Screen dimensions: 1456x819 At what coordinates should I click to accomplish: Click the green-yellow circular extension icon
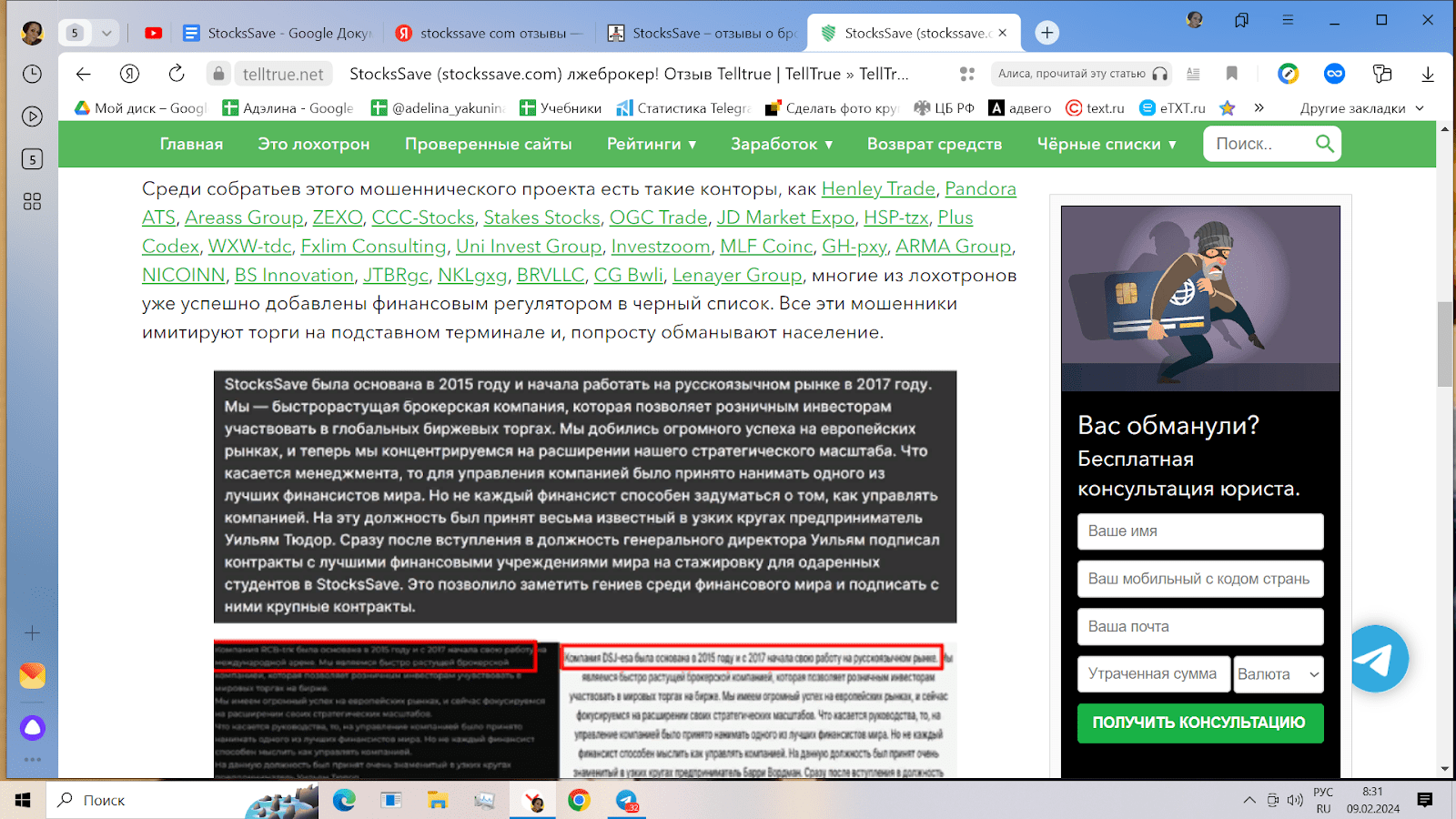[1288, 74]
